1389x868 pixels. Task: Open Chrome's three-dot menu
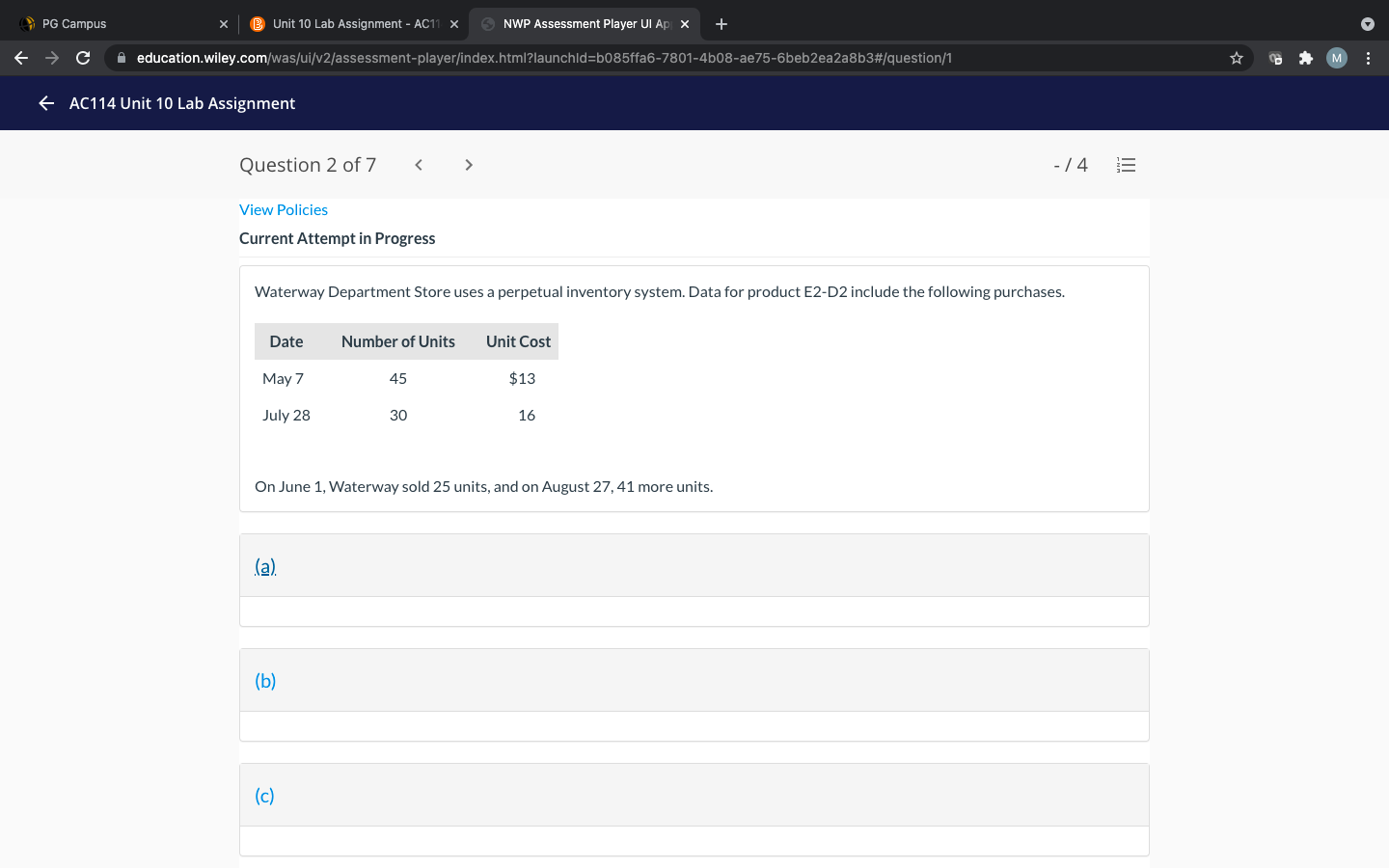pyautogui.click(x=1369, y=58)
